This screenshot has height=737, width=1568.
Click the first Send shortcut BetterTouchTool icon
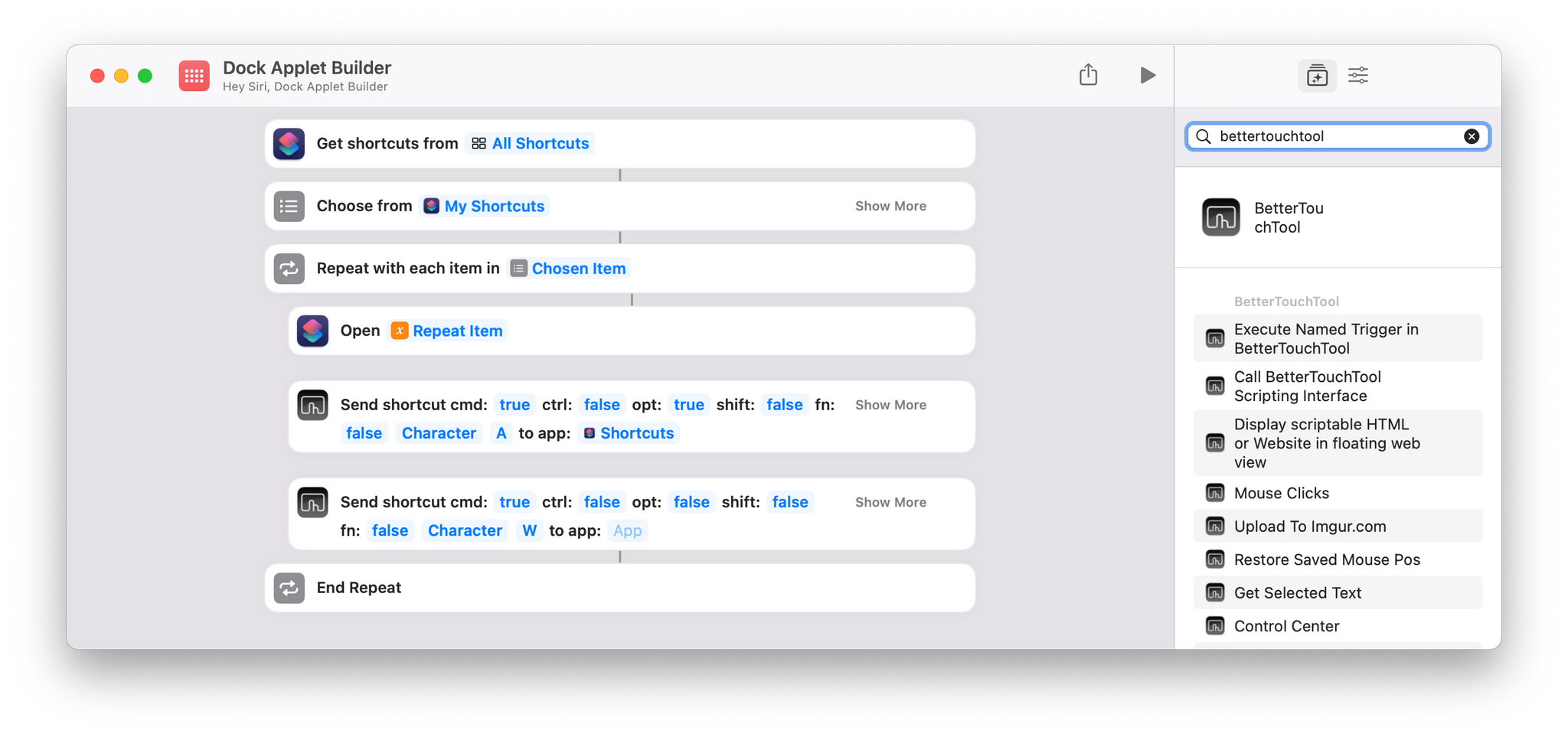[x=312, y=405]
